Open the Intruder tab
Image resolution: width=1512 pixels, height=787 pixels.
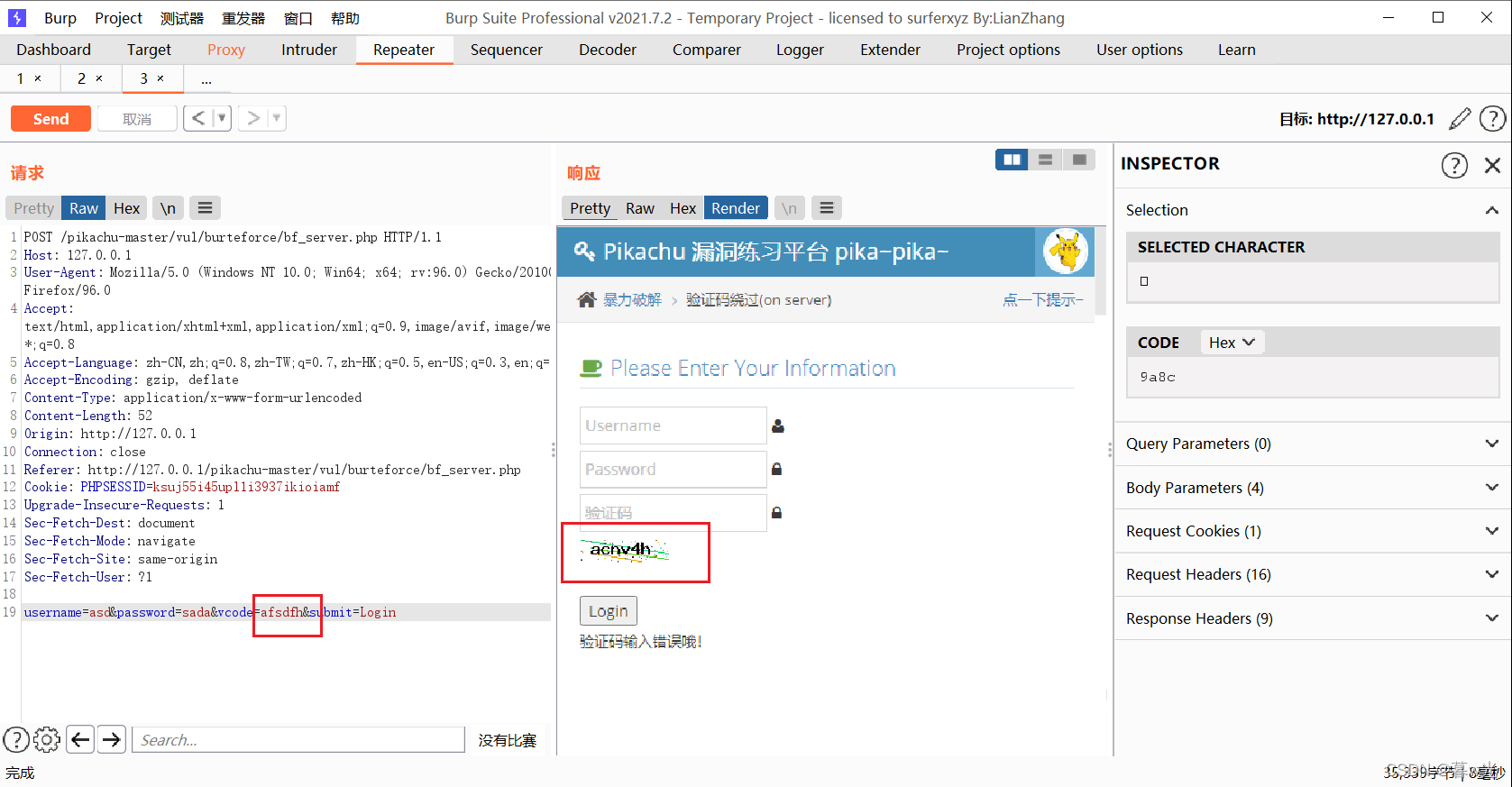coord(309,50)
